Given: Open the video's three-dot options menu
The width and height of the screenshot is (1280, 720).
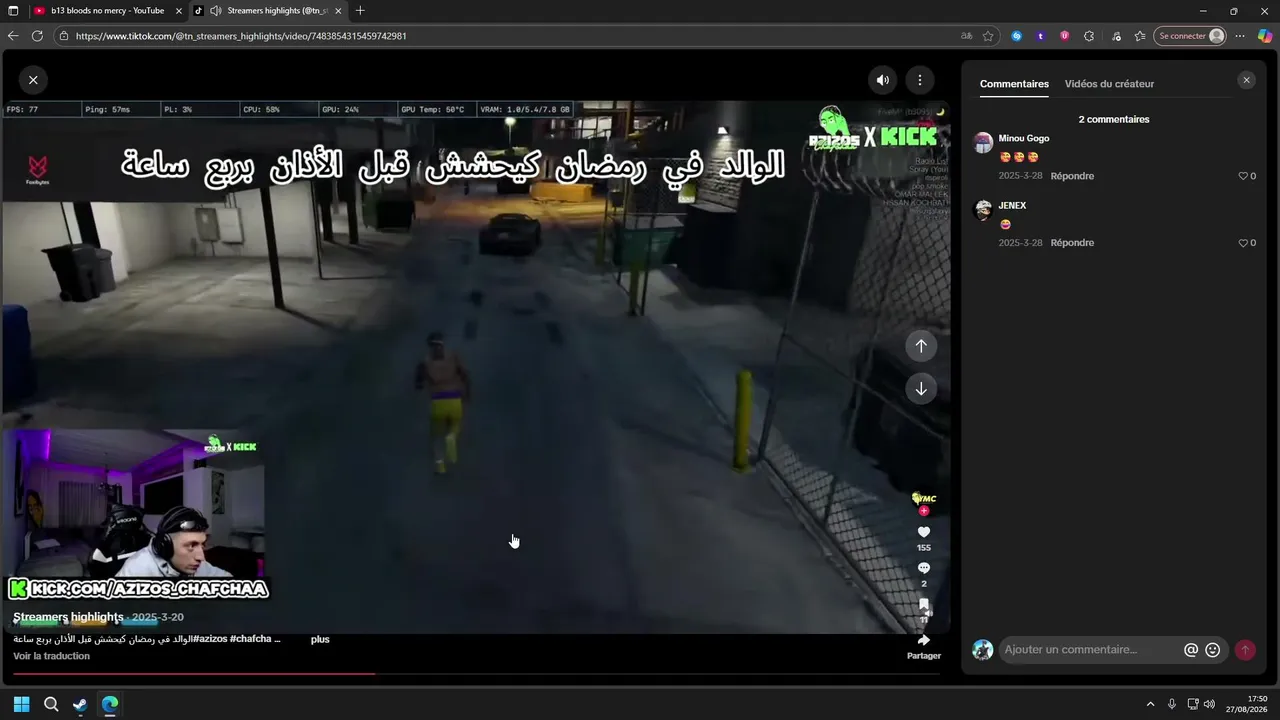Looking at the screenshot, I should (x=920, y=80).
